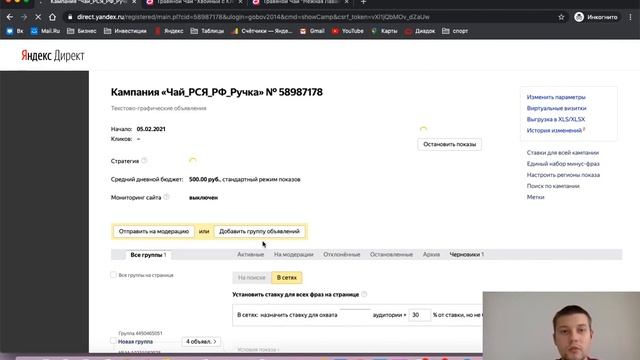
Task: Check the Новая группа checkbox
Action: coord(113,341)
